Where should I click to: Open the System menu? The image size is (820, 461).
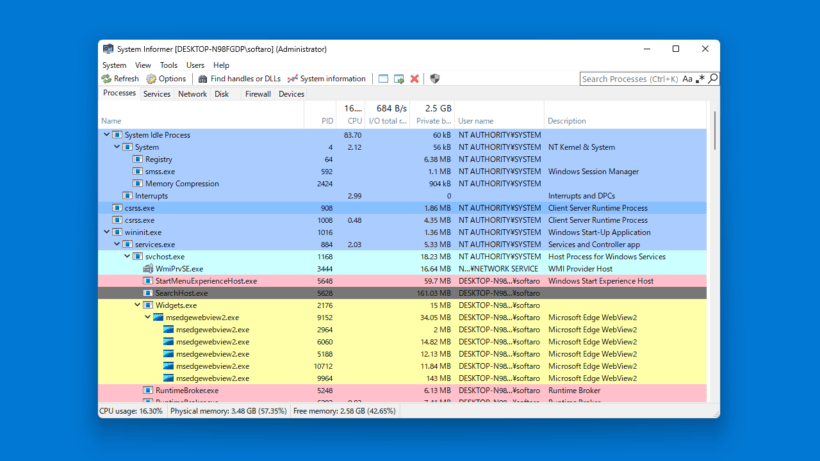point(114,65)
